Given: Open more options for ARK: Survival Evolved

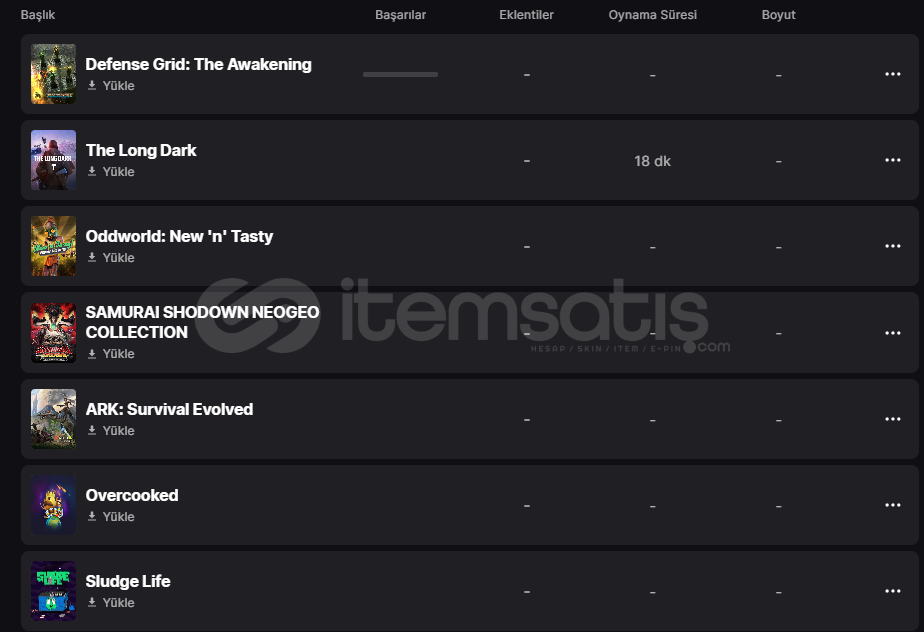Looking at the screenshot, I should click(892, 419).
